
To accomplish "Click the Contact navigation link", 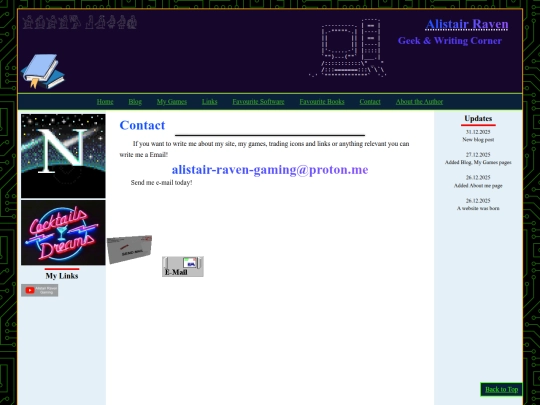I will point(370,102).
